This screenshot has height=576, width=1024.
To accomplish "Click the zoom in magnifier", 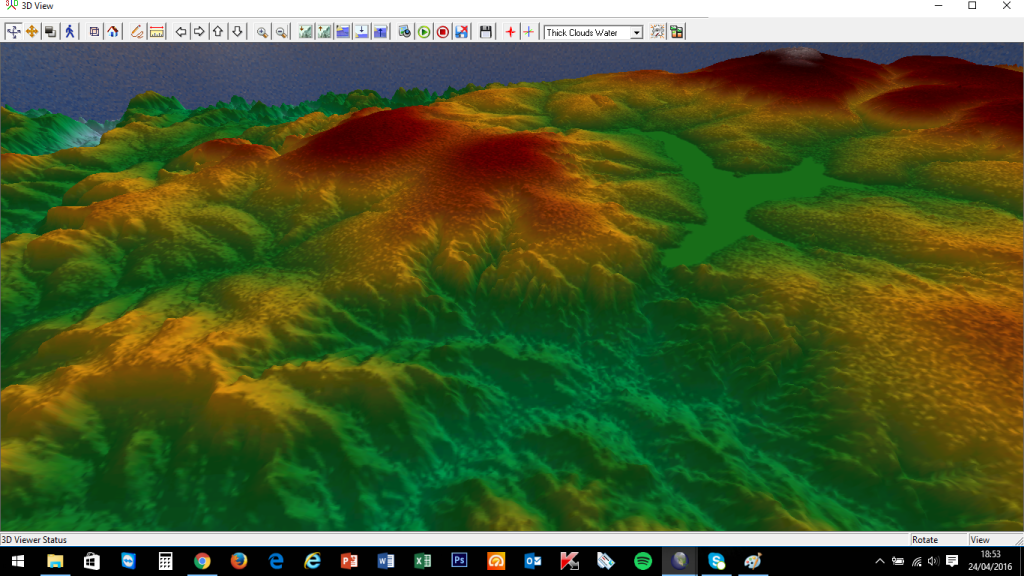I will coord(262,32).
